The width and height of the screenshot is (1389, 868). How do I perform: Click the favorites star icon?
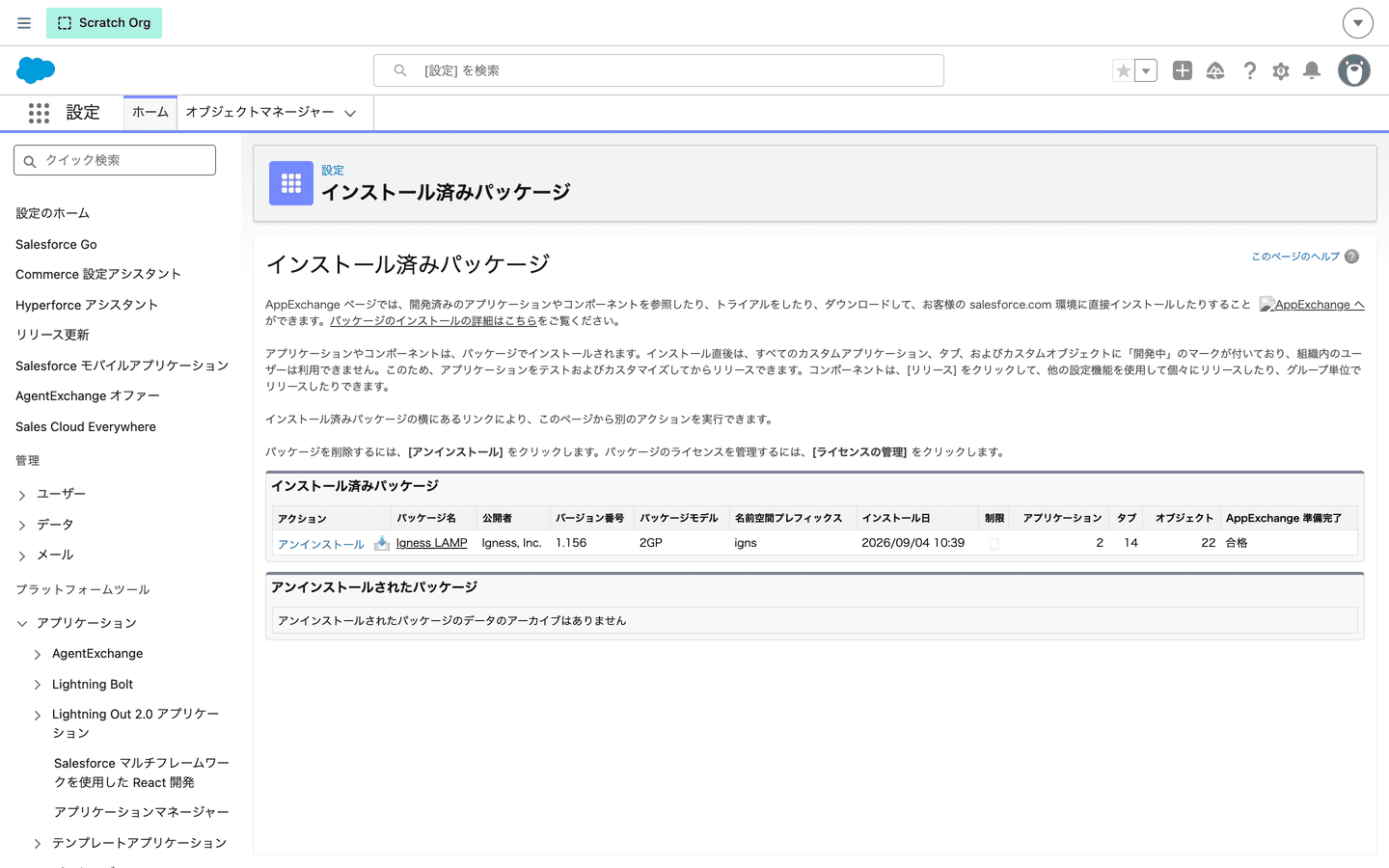coord(1123,70)
